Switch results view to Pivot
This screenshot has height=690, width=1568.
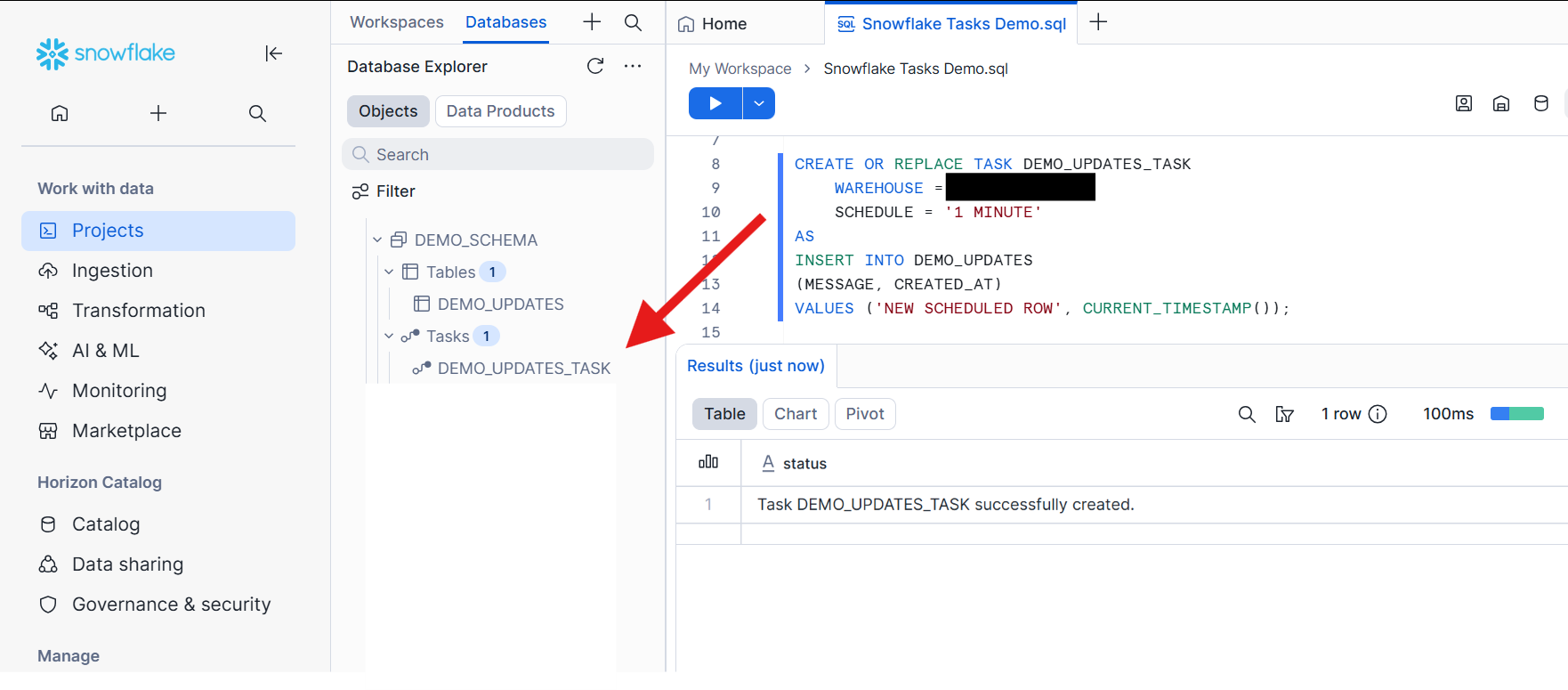[x=865, y=414]
